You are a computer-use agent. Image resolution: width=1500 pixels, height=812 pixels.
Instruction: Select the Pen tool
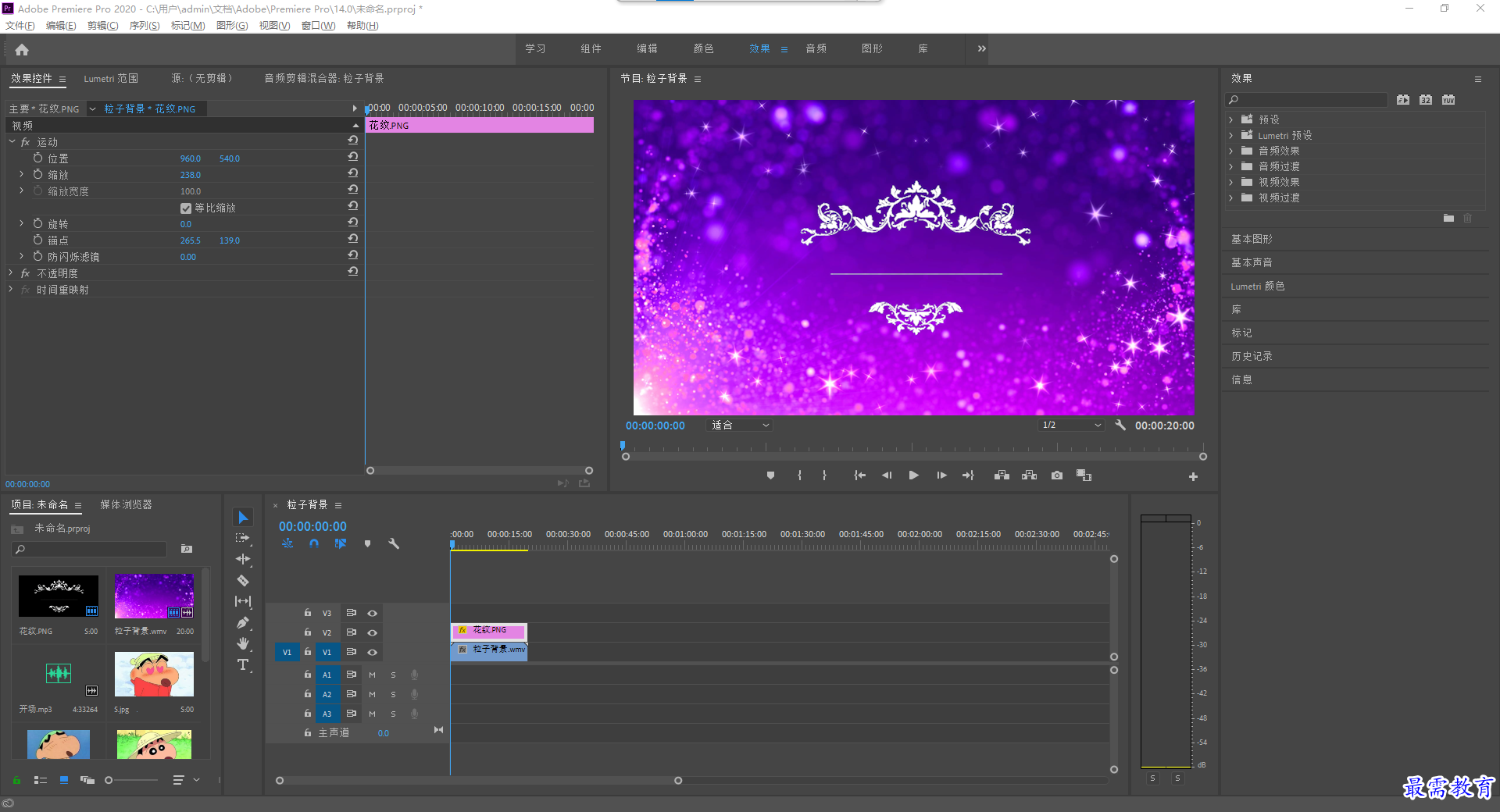point(243,622)
